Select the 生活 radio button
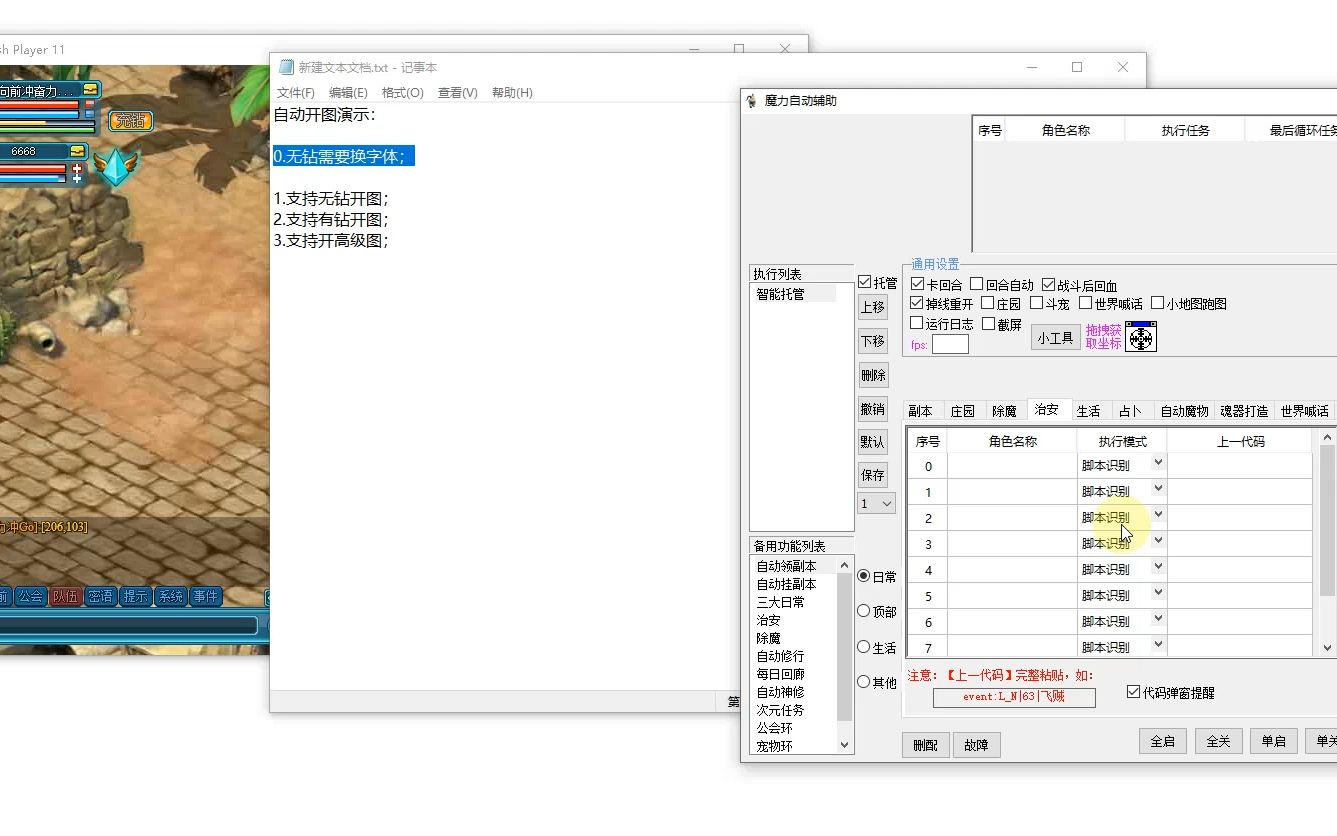Viewport: 1337px width, 836px height. 864,647
